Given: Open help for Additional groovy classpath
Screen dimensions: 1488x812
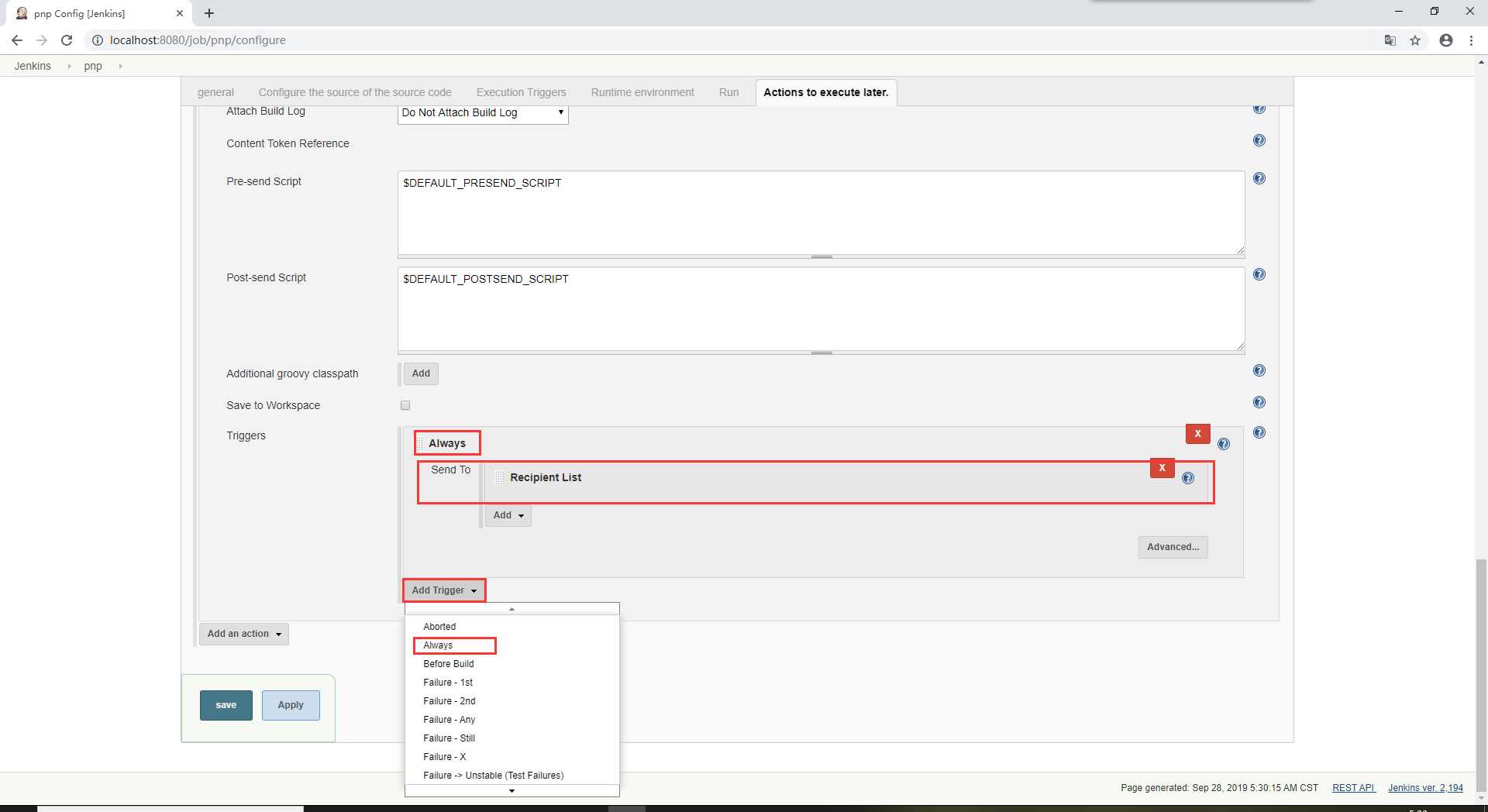Looking at the screenshot, I should tap(1259, 370).
